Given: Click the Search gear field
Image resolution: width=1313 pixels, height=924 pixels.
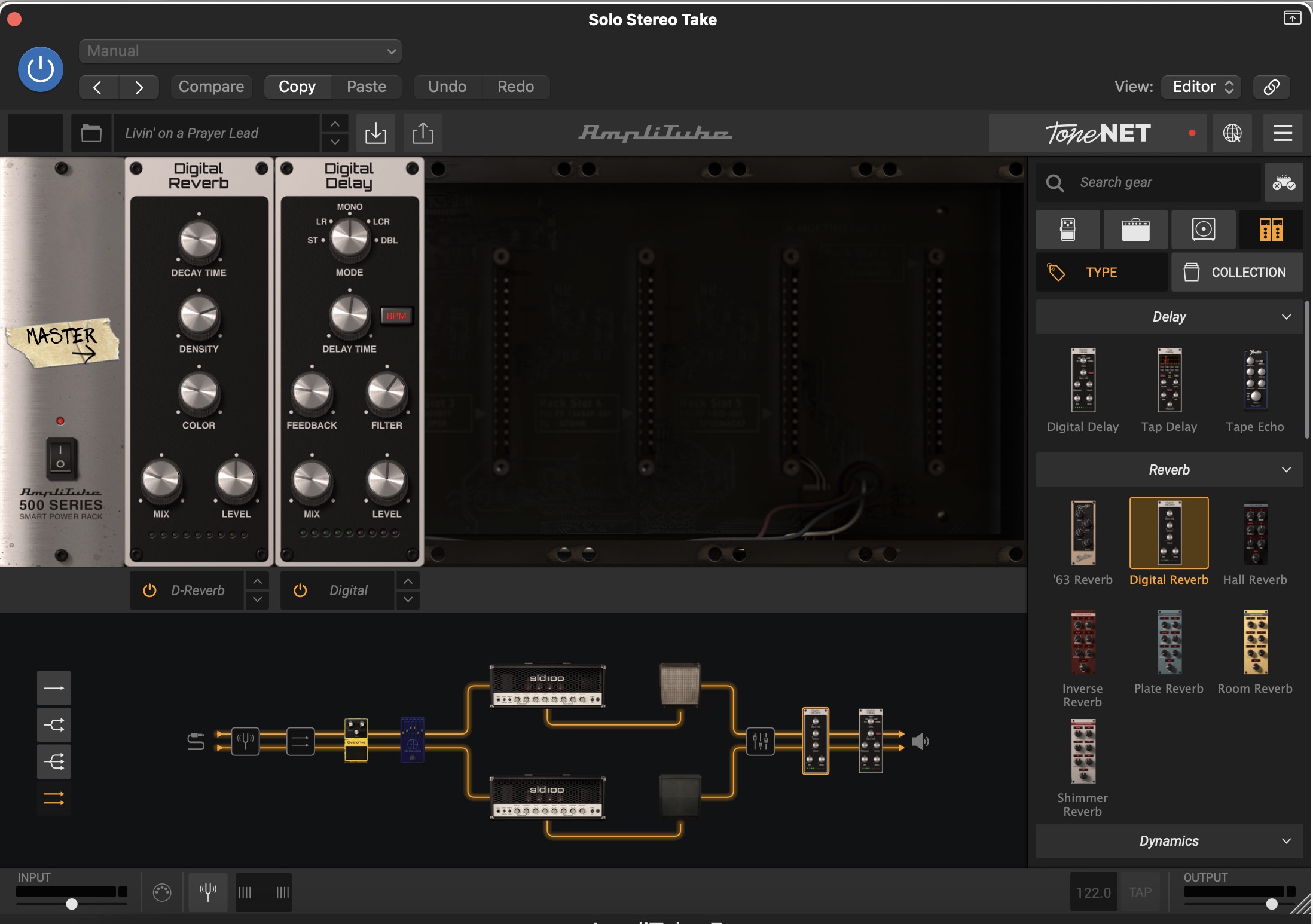Looking at the screenshot, I should [1148, 183].
